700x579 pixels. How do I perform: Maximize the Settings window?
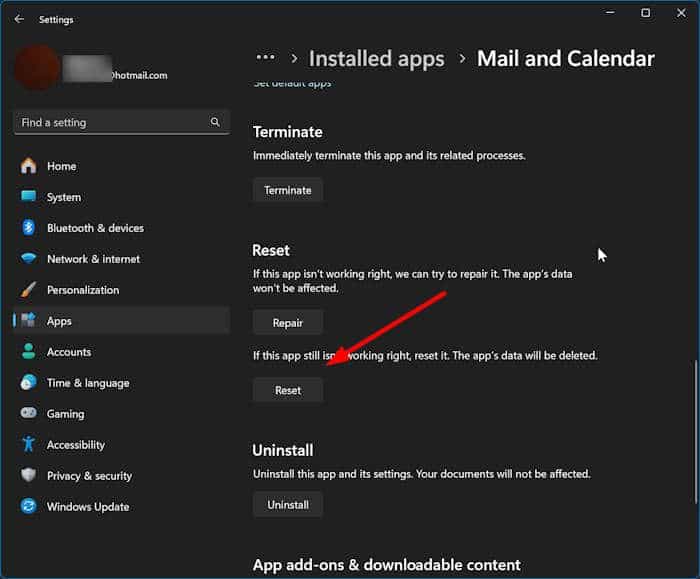[x=646, y=12]
